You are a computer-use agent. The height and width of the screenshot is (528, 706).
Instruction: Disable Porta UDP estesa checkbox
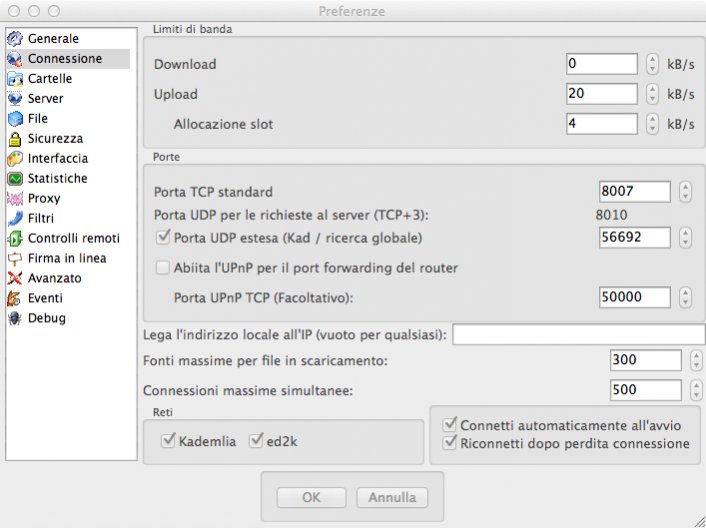pyautogui.click(x=165, y=238)
